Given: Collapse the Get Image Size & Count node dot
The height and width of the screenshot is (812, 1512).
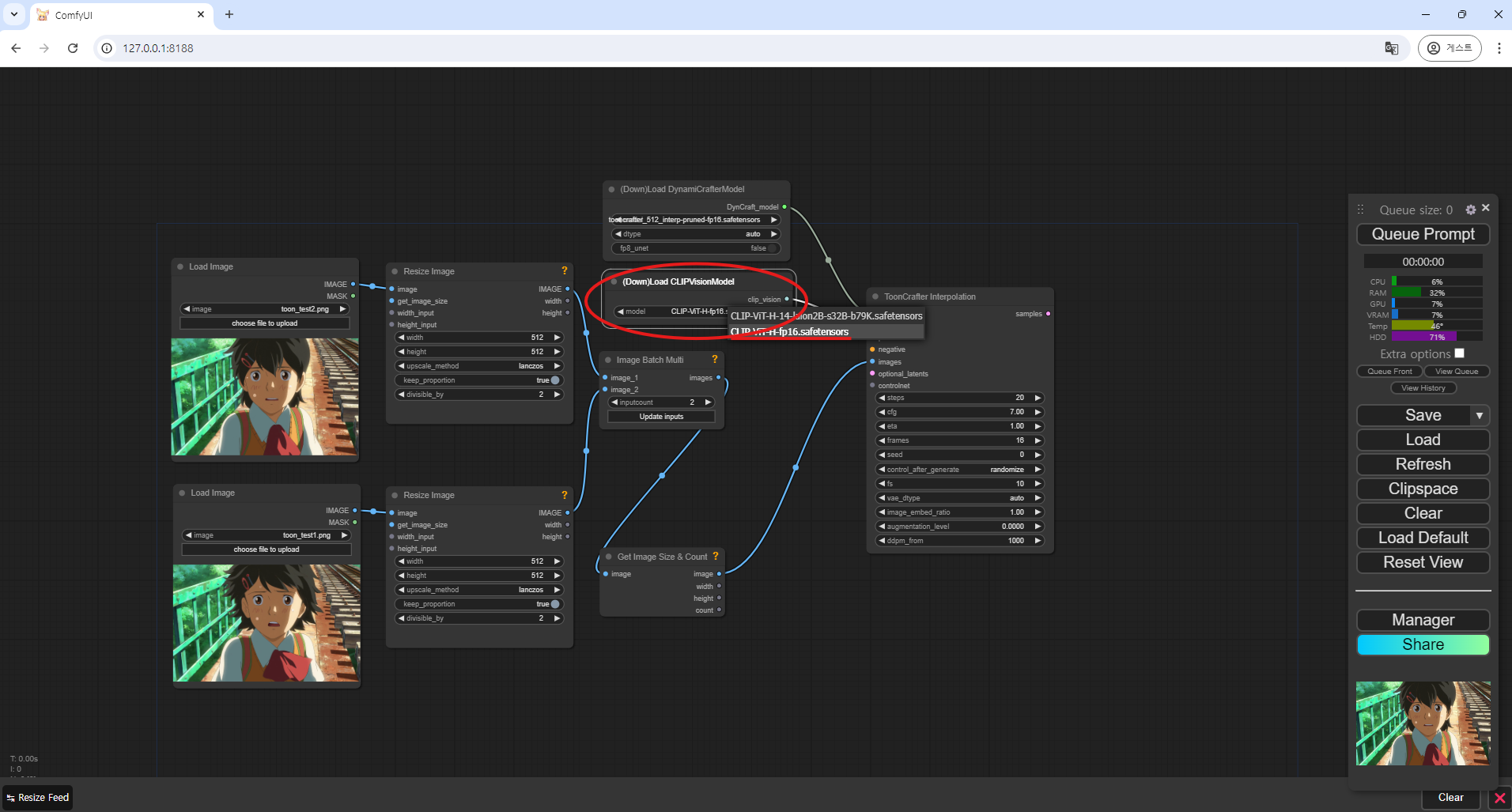Looking at the screenshot, I should (x=608, y=557).
